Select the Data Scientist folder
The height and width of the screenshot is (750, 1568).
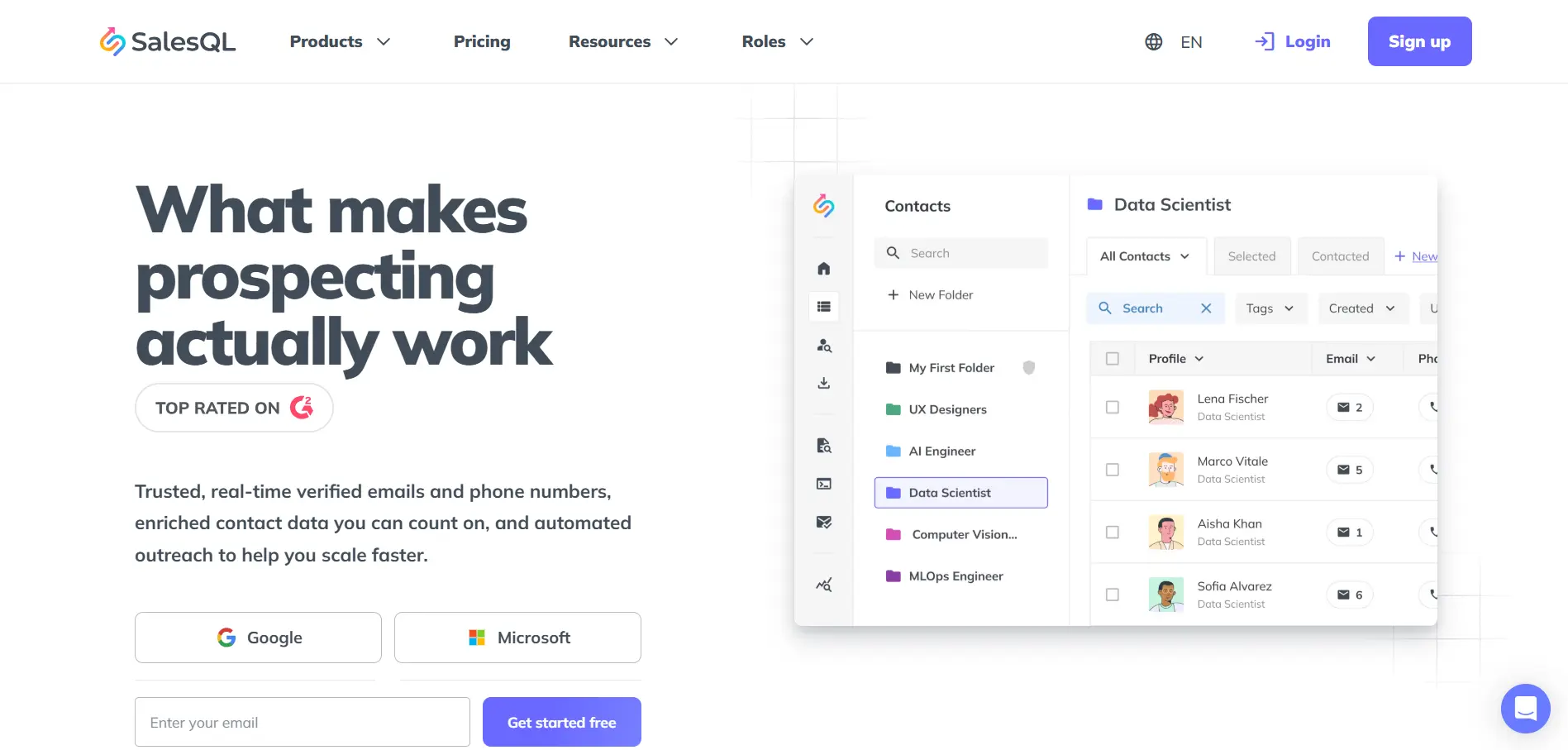961,493
